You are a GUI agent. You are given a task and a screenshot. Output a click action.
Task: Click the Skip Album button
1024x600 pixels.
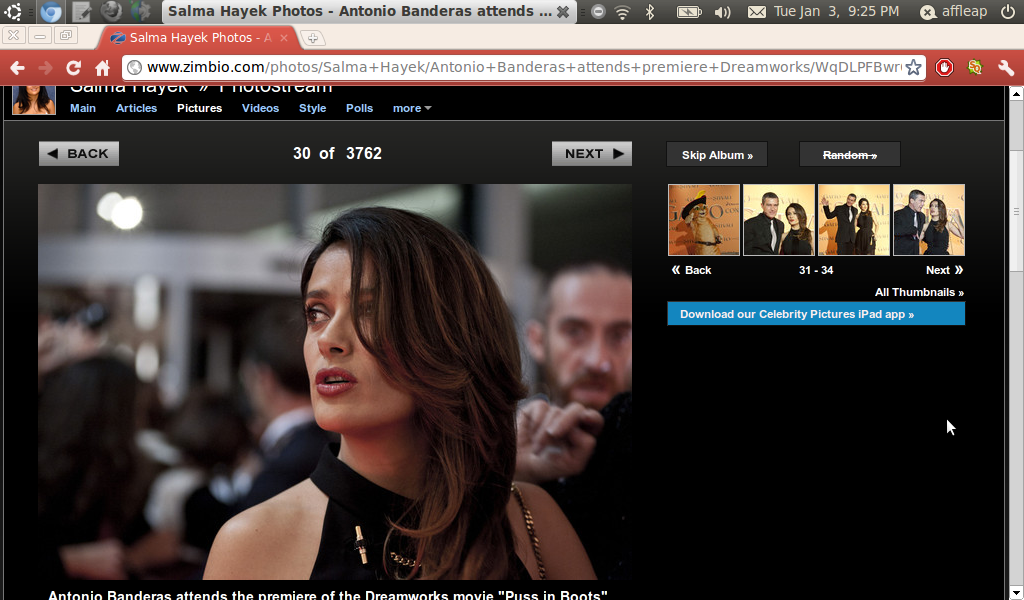(717, 155)
